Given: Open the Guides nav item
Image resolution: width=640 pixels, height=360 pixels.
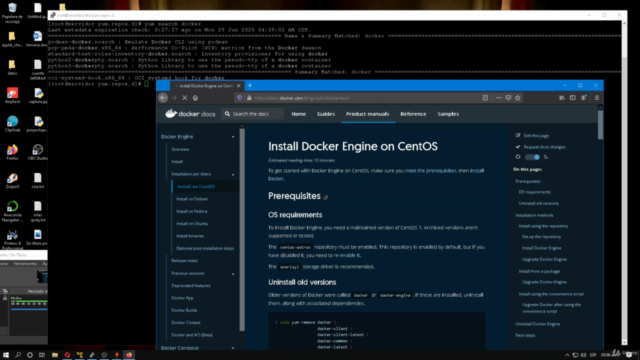Looking at the screenshot, I should click(x=326, y=114).
